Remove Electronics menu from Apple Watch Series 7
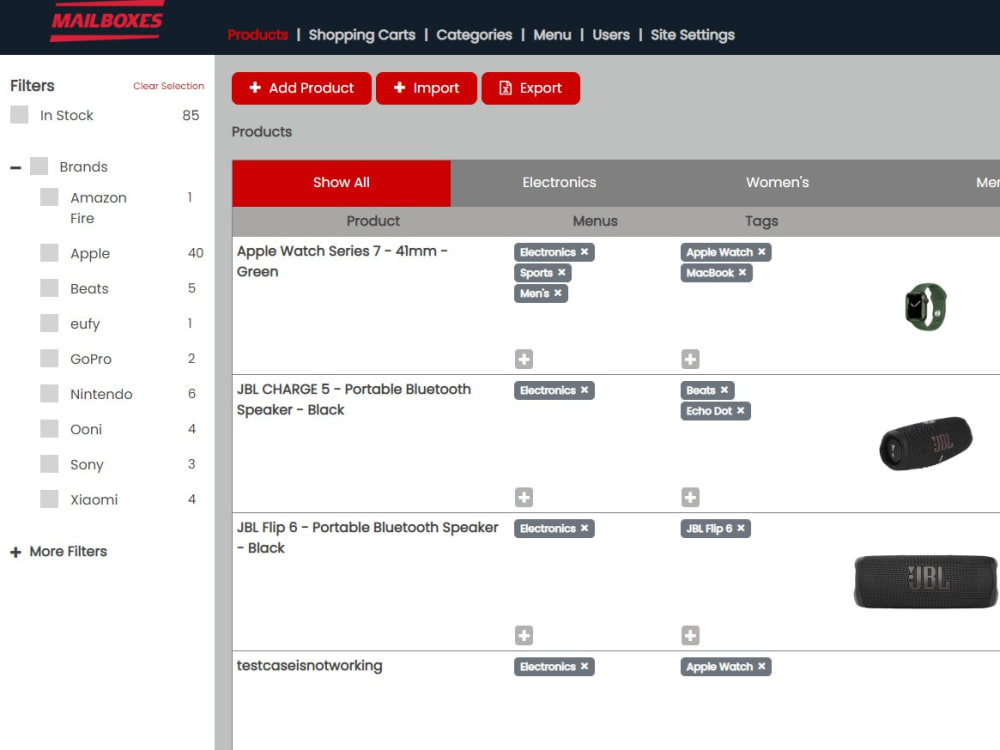 pyautogui.click(x=584, y=252)
